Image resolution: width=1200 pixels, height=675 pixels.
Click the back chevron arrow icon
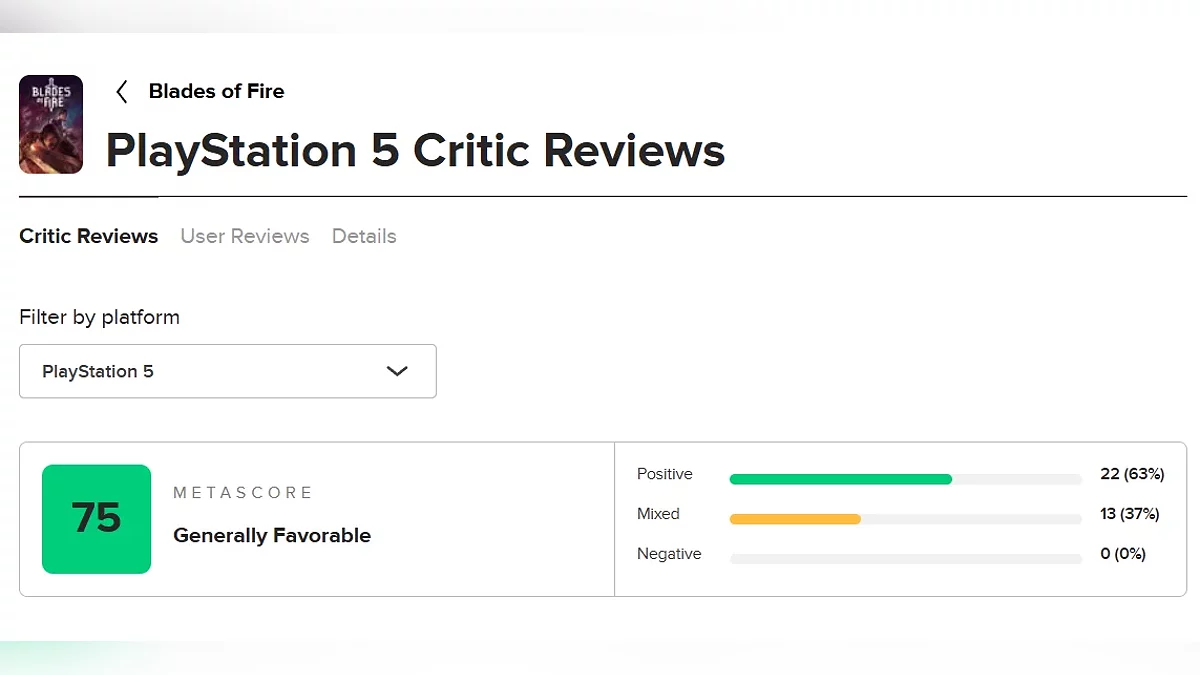click(122, 92)
